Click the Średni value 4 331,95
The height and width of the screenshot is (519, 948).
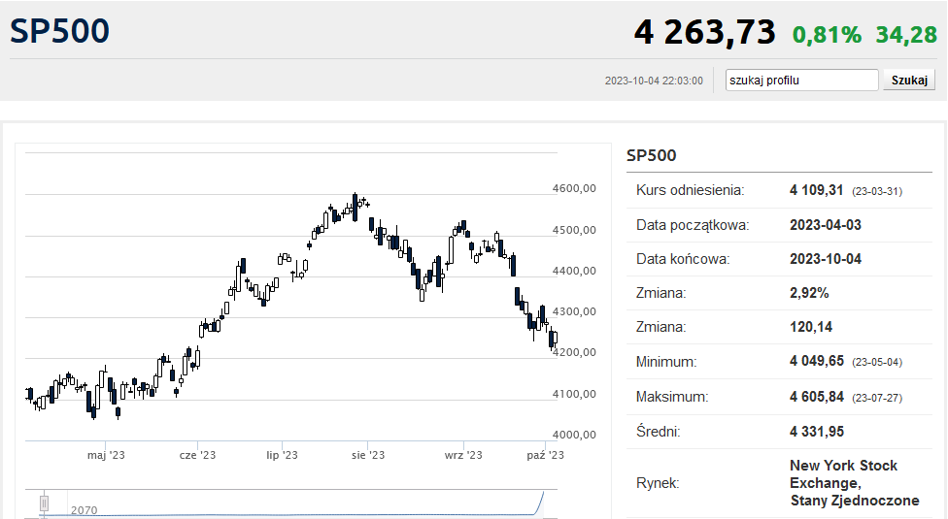tap(818, 431)
